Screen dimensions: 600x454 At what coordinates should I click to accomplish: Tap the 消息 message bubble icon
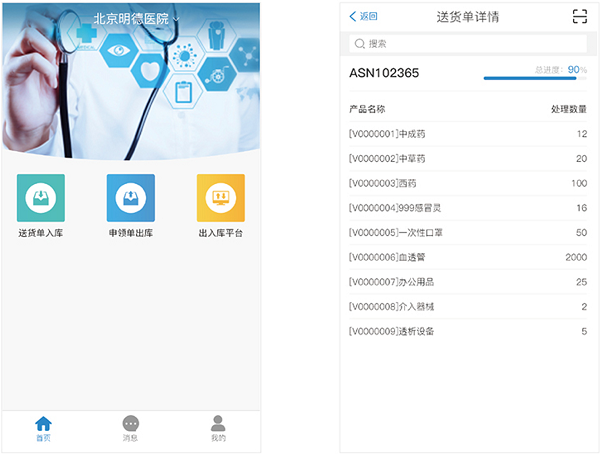pyautogui.click(x=131, y=424)
